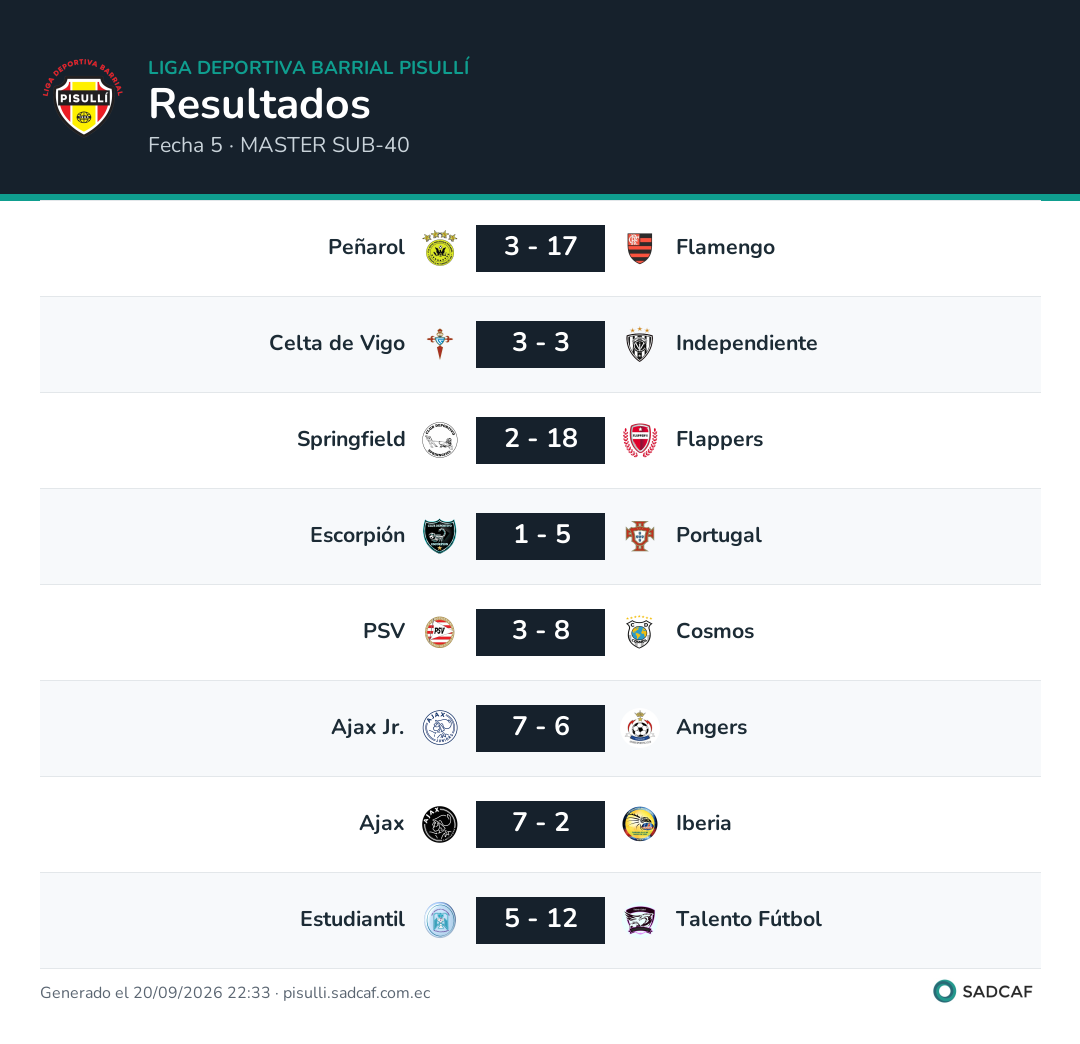Image resolution: width=1080 pixels, height=1044 pixels.
Task: Click the Cosmos team crest
Action: pyautogui.click(x=640, y=632)
